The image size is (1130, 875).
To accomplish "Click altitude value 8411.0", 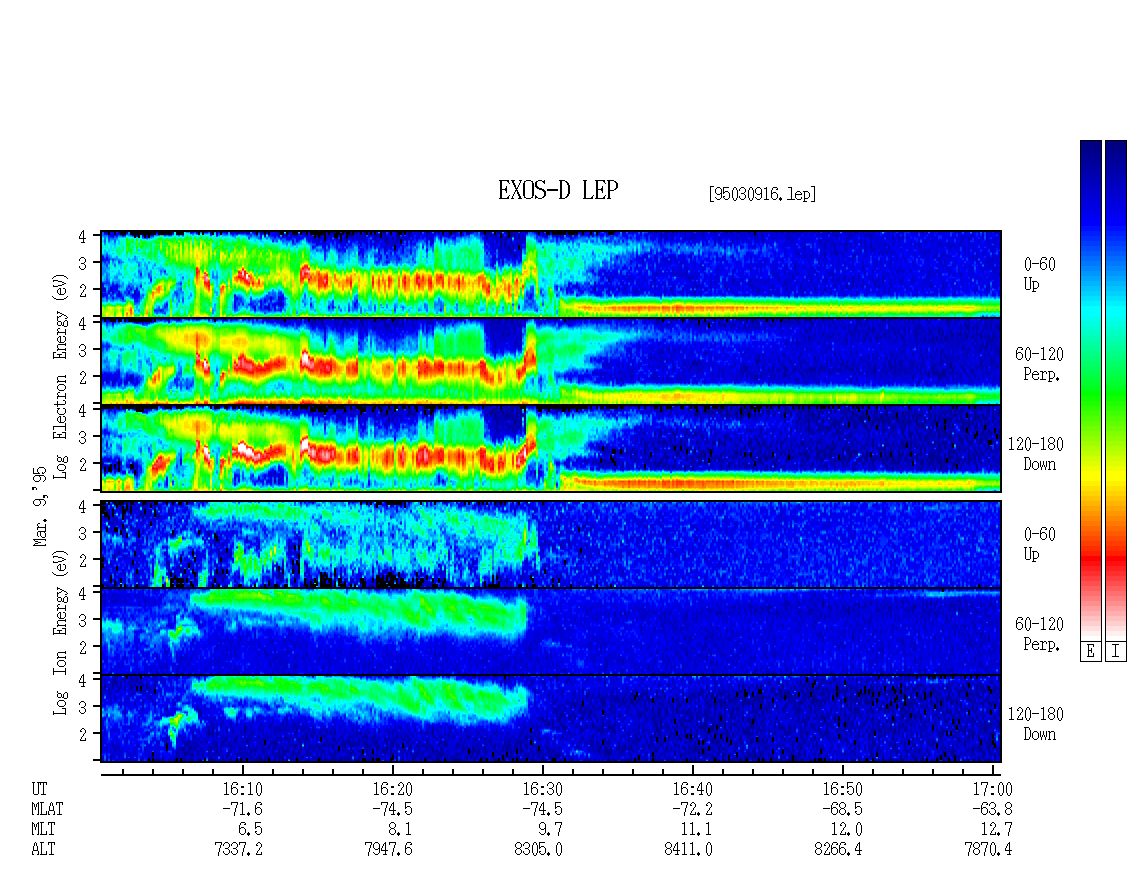I will point(688,850).
